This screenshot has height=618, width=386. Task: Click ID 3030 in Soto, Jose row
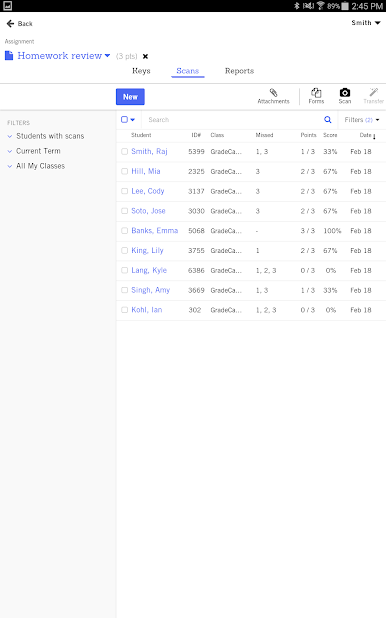[x=196, y=211]
